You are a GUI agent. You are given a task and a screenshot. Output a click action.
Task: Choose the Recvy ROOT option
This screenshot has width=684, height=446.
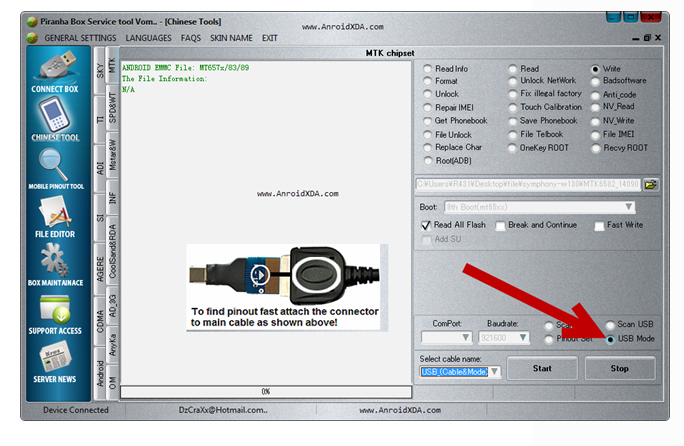[595, 148]
